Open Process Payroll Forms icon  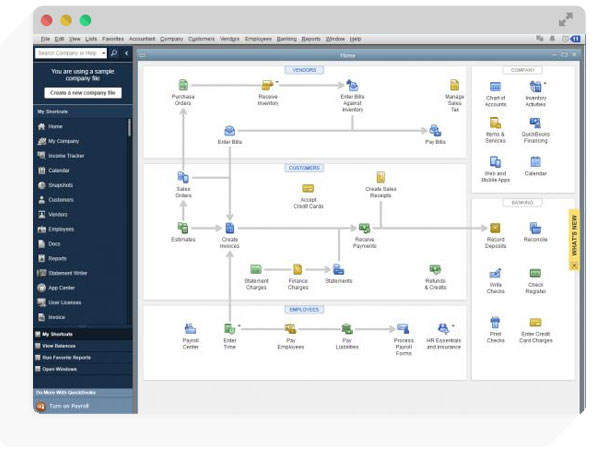click(403, 329)
